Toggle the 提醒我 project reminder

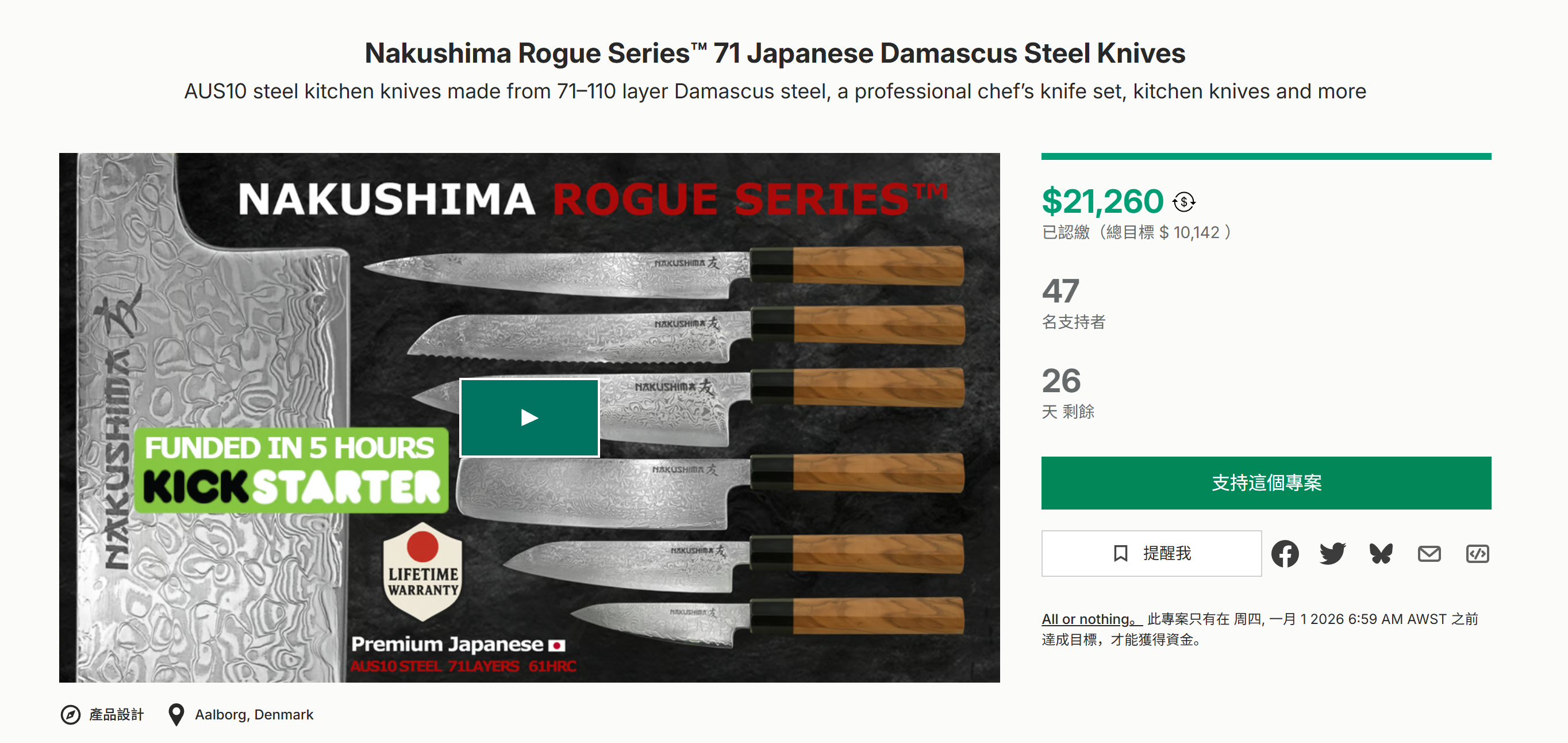pos(1151,553)
